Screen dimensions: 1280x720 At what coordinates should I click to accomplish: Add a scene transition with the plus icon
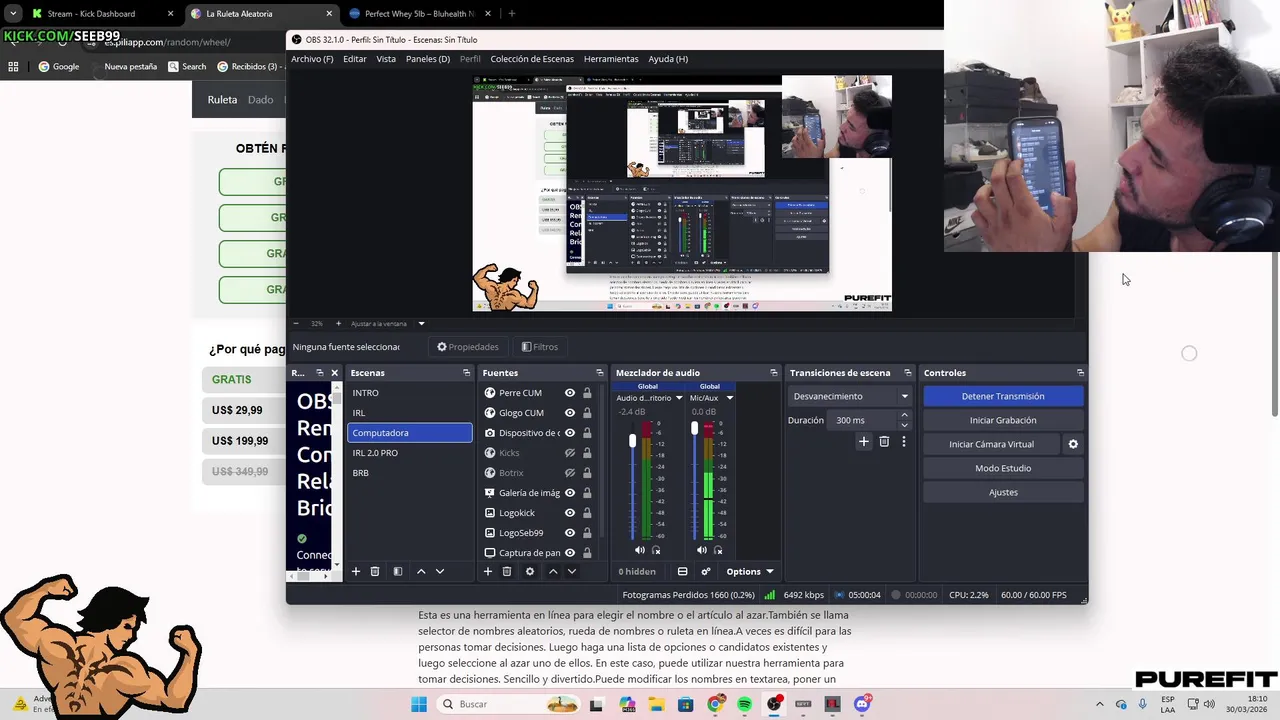864,441
